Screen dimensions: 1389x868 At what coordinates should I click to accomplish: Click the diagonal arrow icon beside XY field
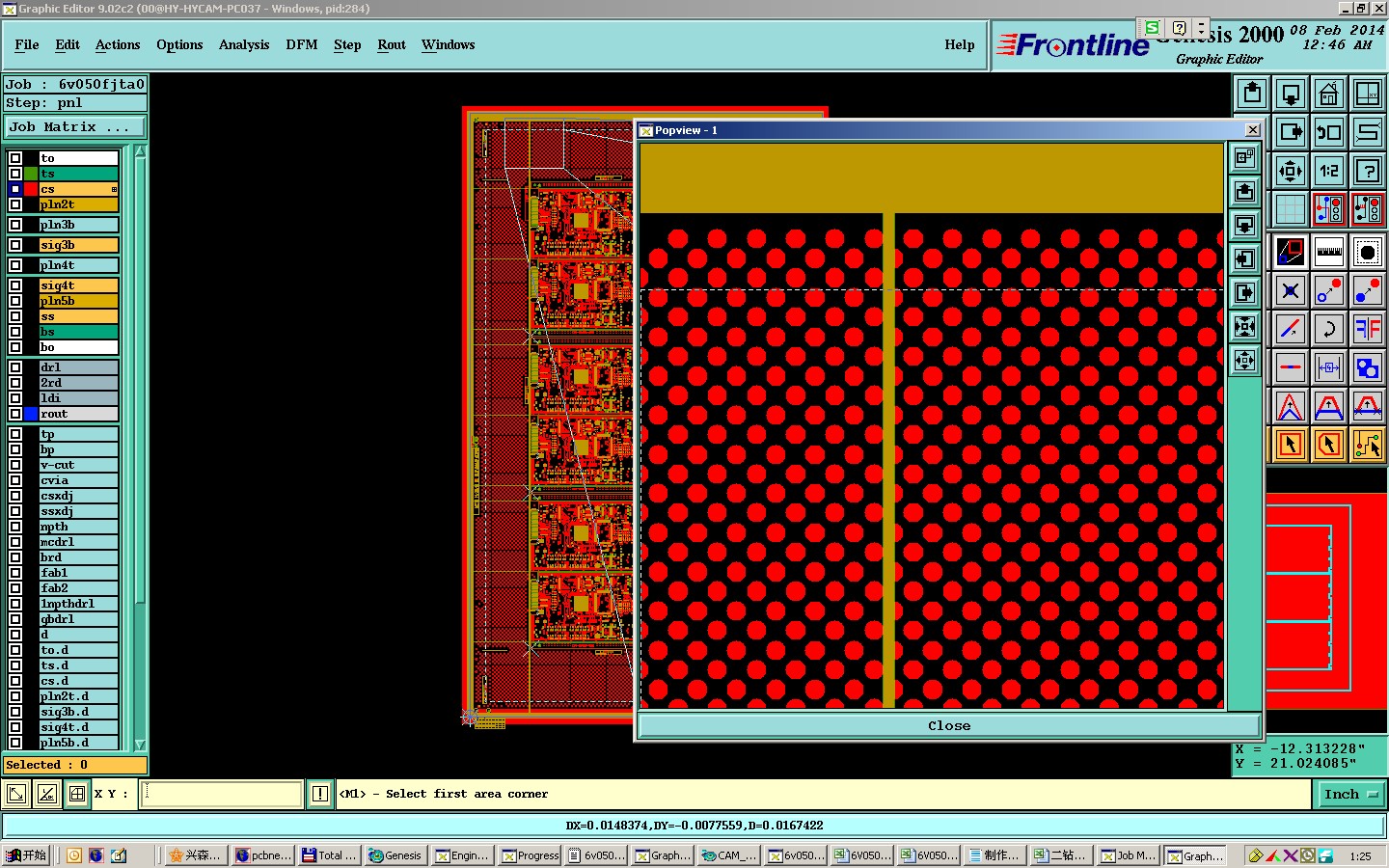point(16,794)
